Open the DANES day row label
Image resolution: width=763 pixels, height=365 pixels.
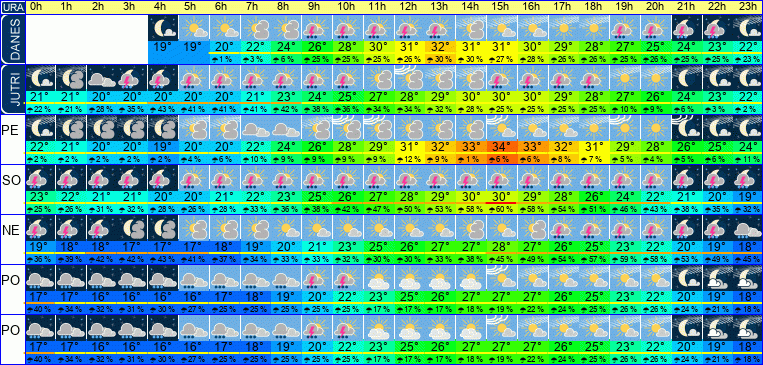click(12, 39)
